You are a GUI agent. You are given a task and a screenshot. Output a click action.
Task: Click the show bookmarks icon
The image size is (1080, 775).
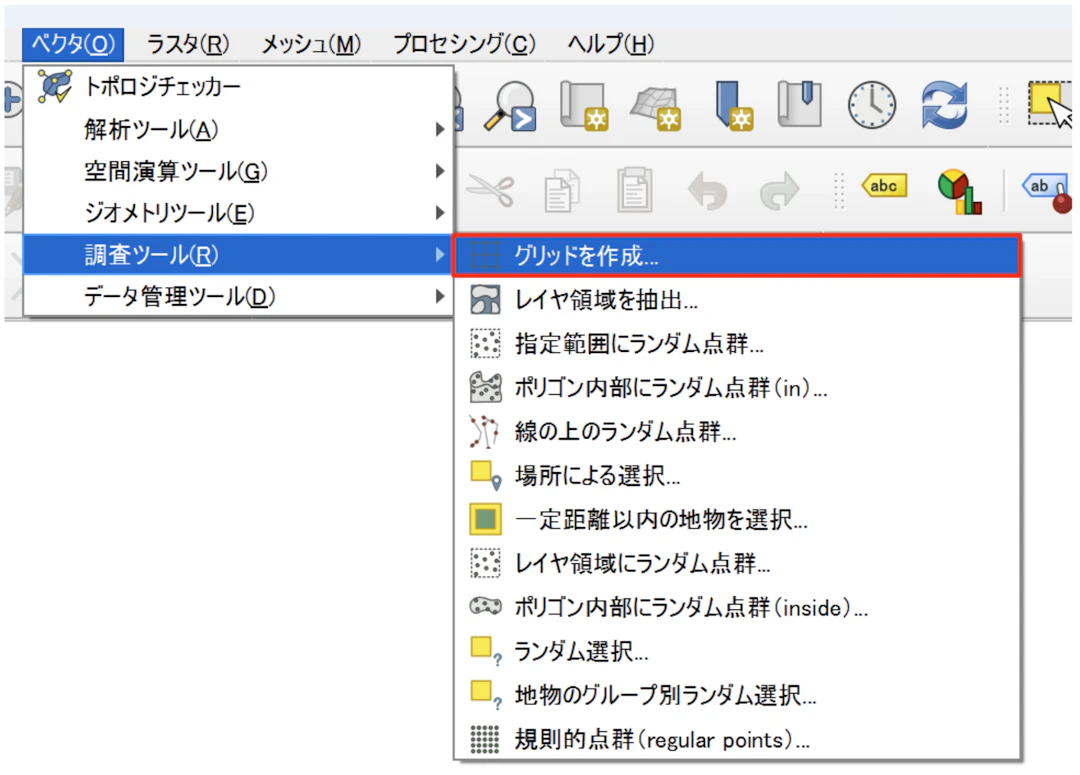point(799,104)
